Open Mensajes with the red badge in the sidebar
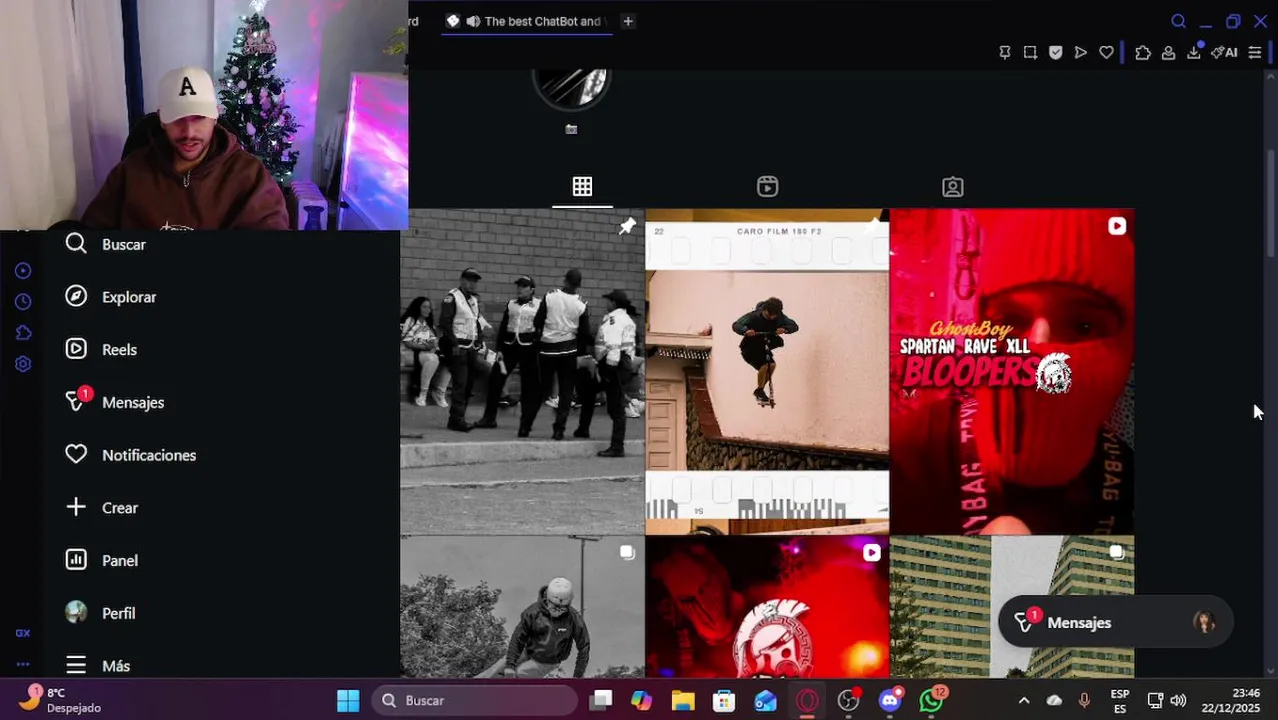The image size is (1278, 720). click(114, 402)
